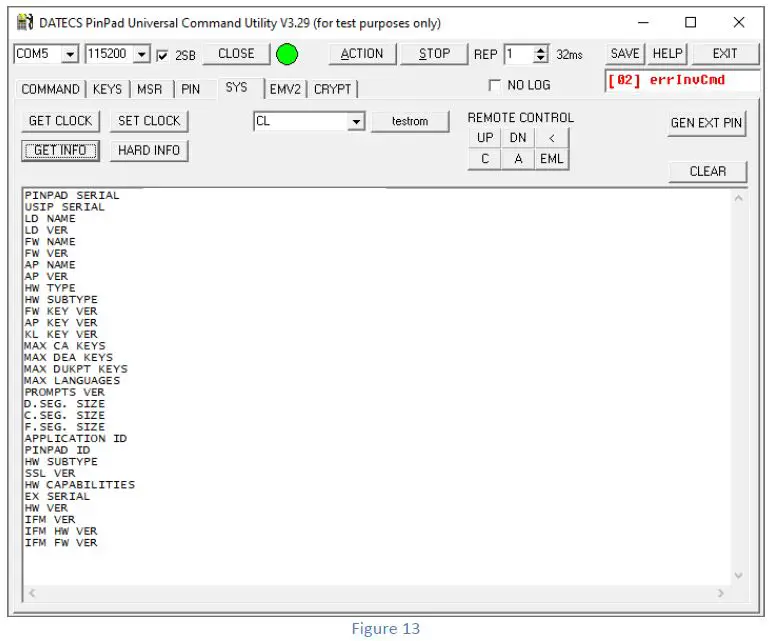
Task: Minimize the DATECS utility window
Action: coord(643,22)
